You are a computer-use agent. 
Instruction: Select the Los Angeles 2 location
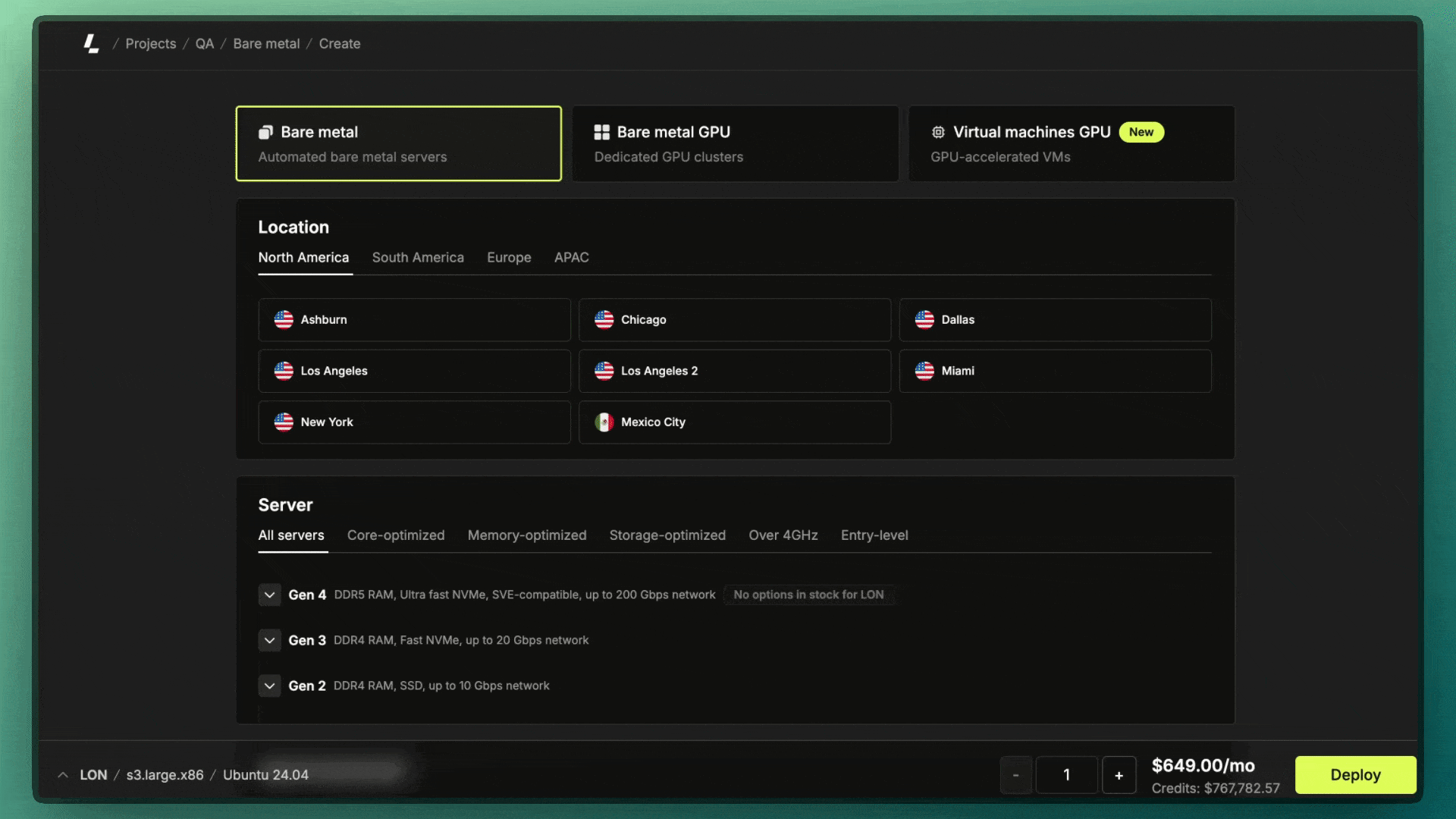[734, 371]
